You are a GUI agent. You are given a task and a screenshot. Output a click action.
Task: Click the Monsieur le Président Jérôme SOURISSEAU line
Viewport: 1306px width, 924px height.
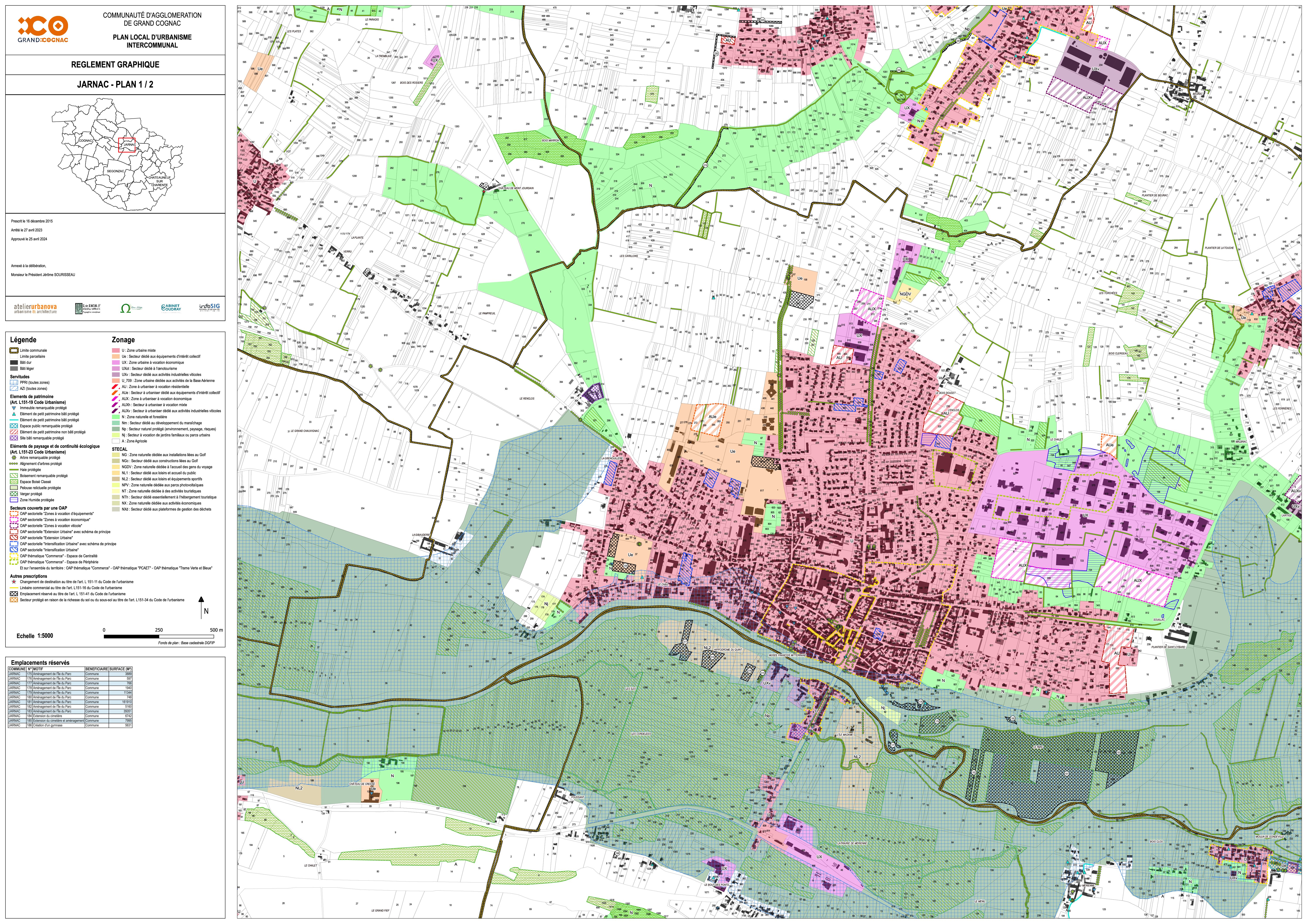pyautogui.click(x=43, y=275)
